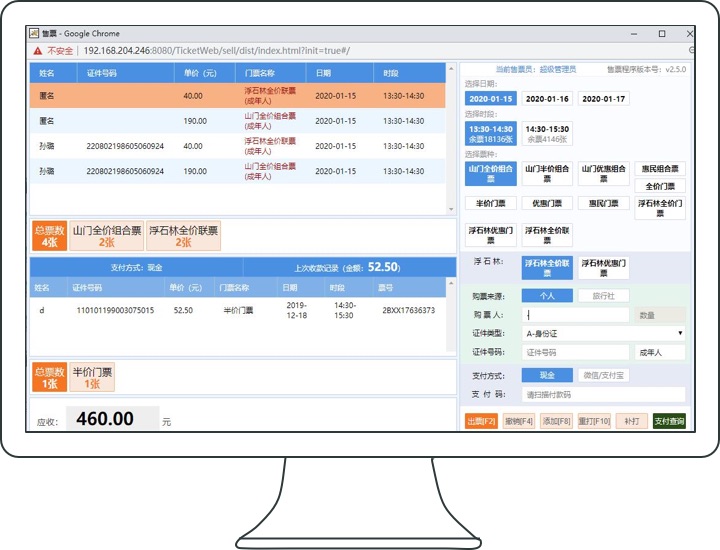Screen dimensions: 720x550
Task: Open the 成年人 age type selector
Action: 659,352
